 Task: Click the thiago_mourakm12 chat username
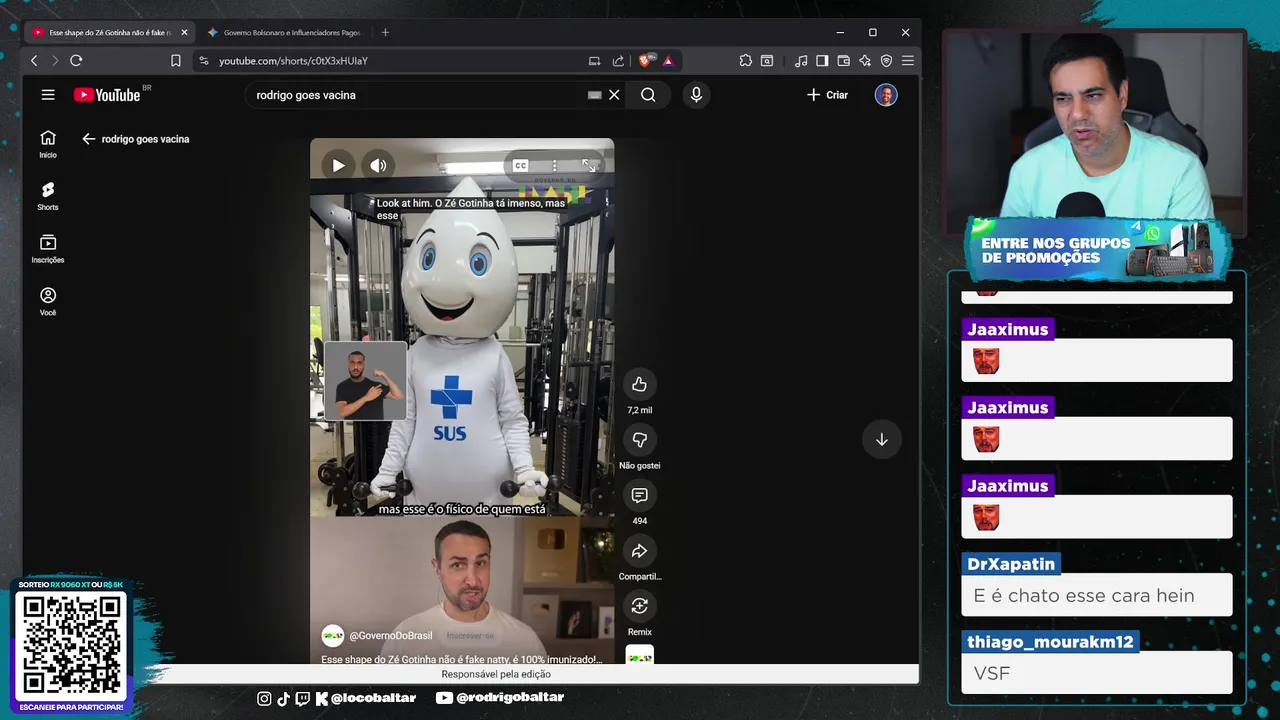coord(1050,642)
